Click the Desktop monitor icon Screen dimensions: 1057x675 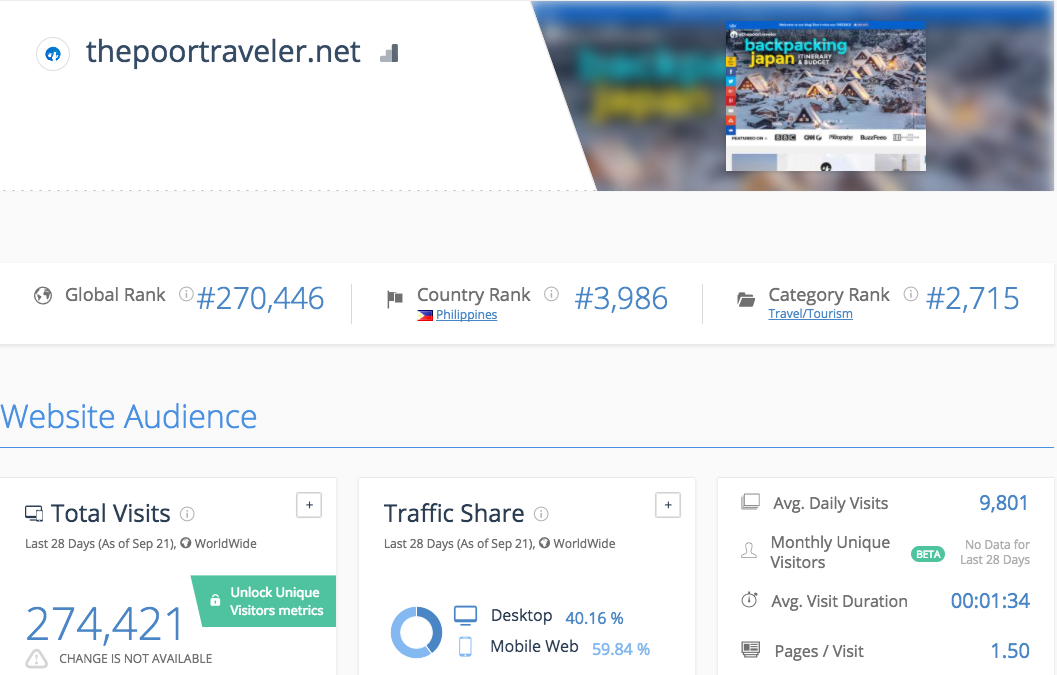(465, 615)
